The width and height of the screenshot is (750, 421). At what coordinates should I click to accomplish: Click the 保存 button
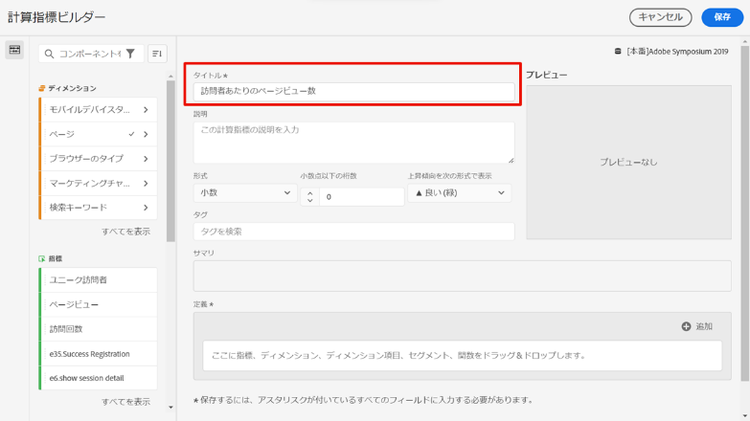(x=722, y=17)
